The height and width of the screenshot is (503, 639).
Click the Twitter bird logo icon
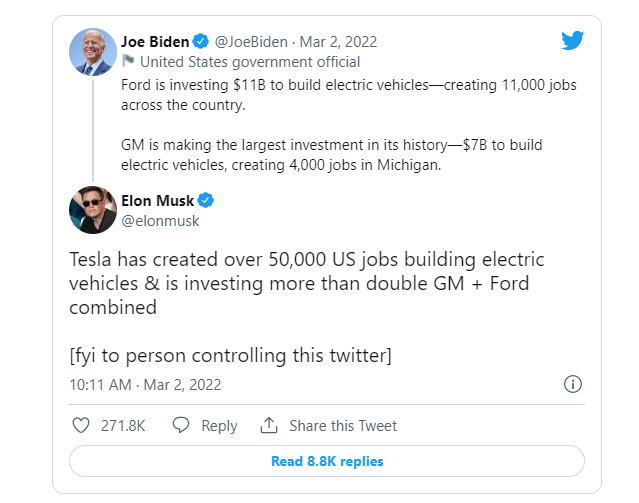coord(571,41)
